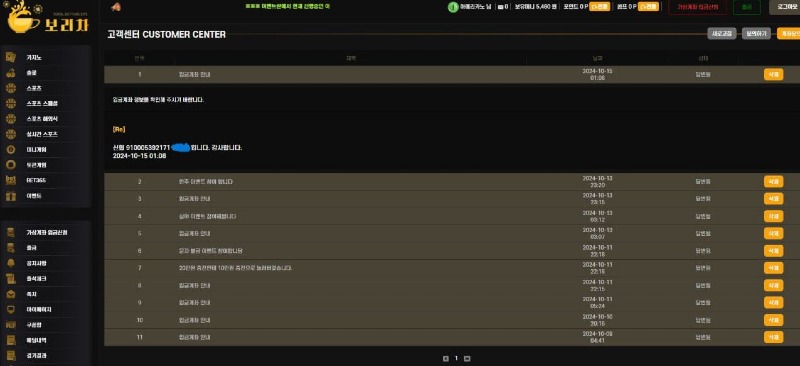The height and width of the screenshot is (366, 800).
Task: Open the 카지노 cards icon in sidebar
Action: [x=11, y=57]
